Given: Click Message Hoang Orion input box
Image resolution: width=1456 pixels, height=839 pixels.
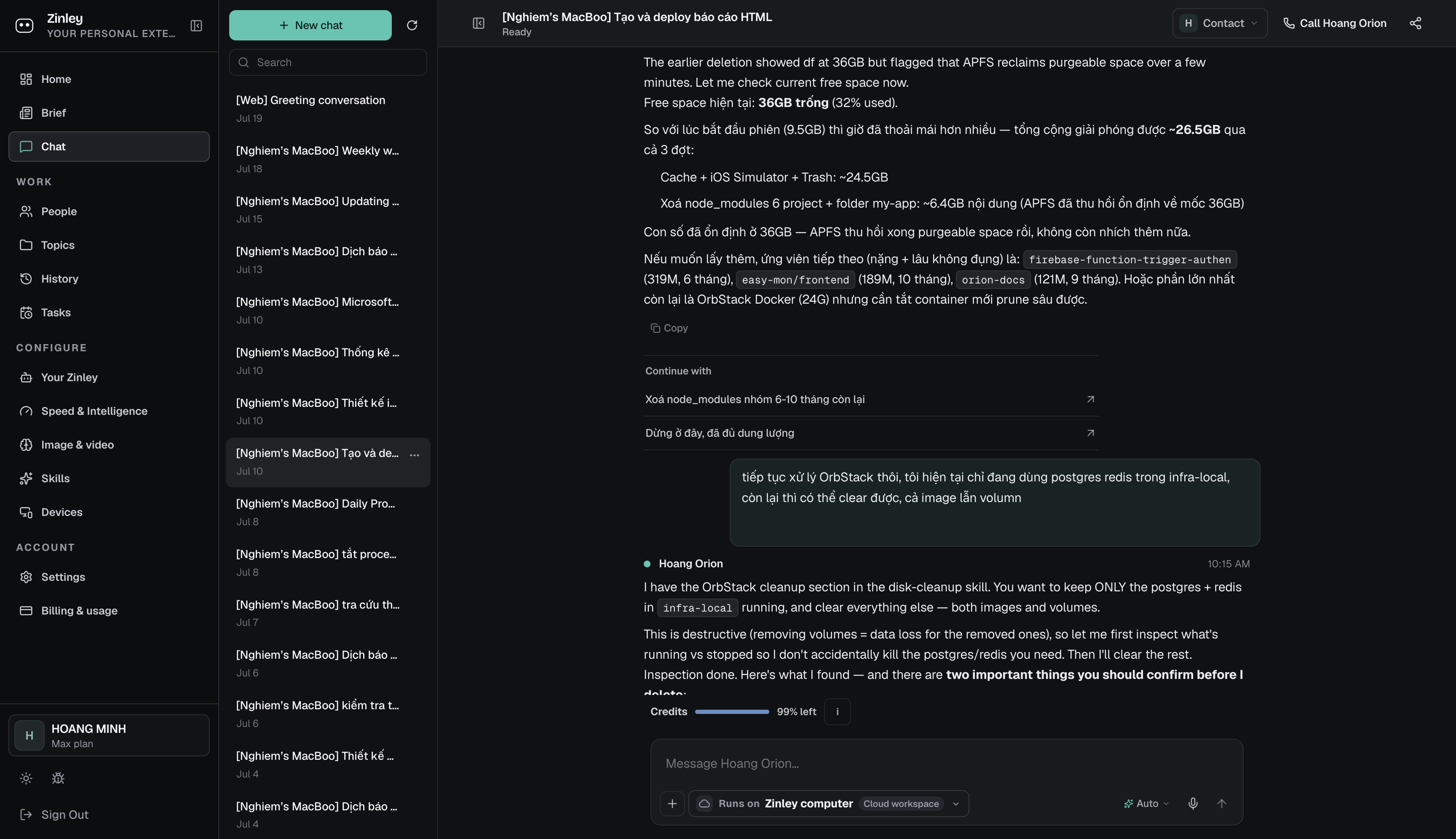Looking at the screenshot, I should (947, 764).
